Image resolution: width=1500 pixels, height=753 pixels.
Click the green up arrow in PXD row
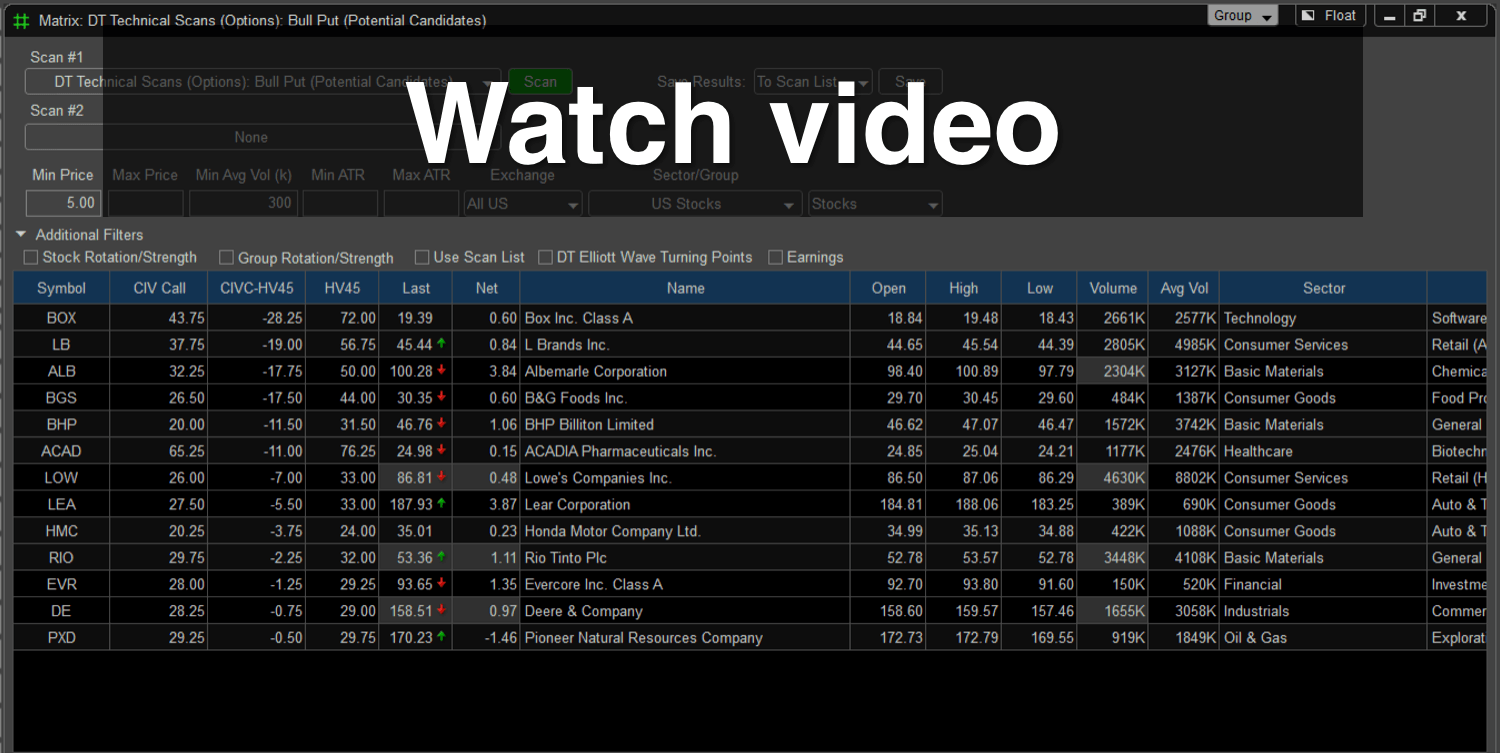tap(442, 637)
